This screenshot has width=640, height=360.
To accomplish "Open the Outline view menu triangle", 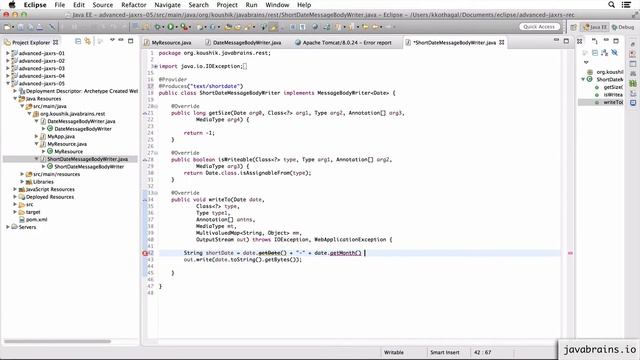I will tap(586, 62).
